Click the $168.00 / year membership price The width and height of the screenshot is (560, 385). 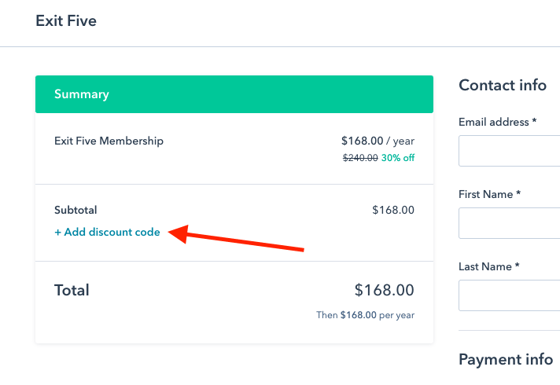[x=378, y=141]
